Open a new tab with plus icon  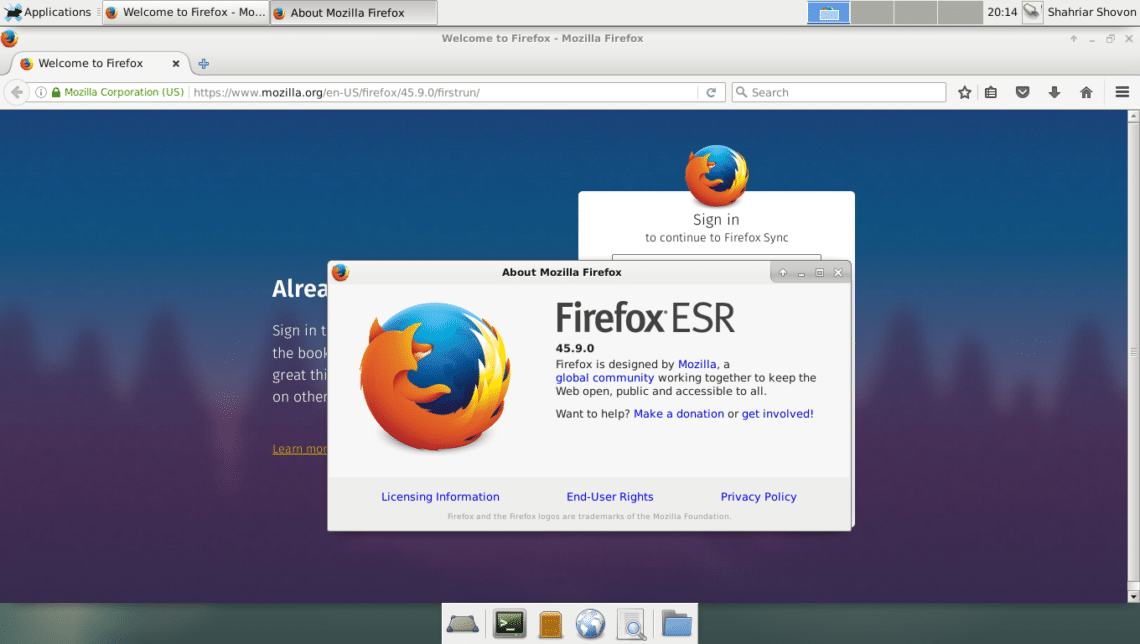204,64
